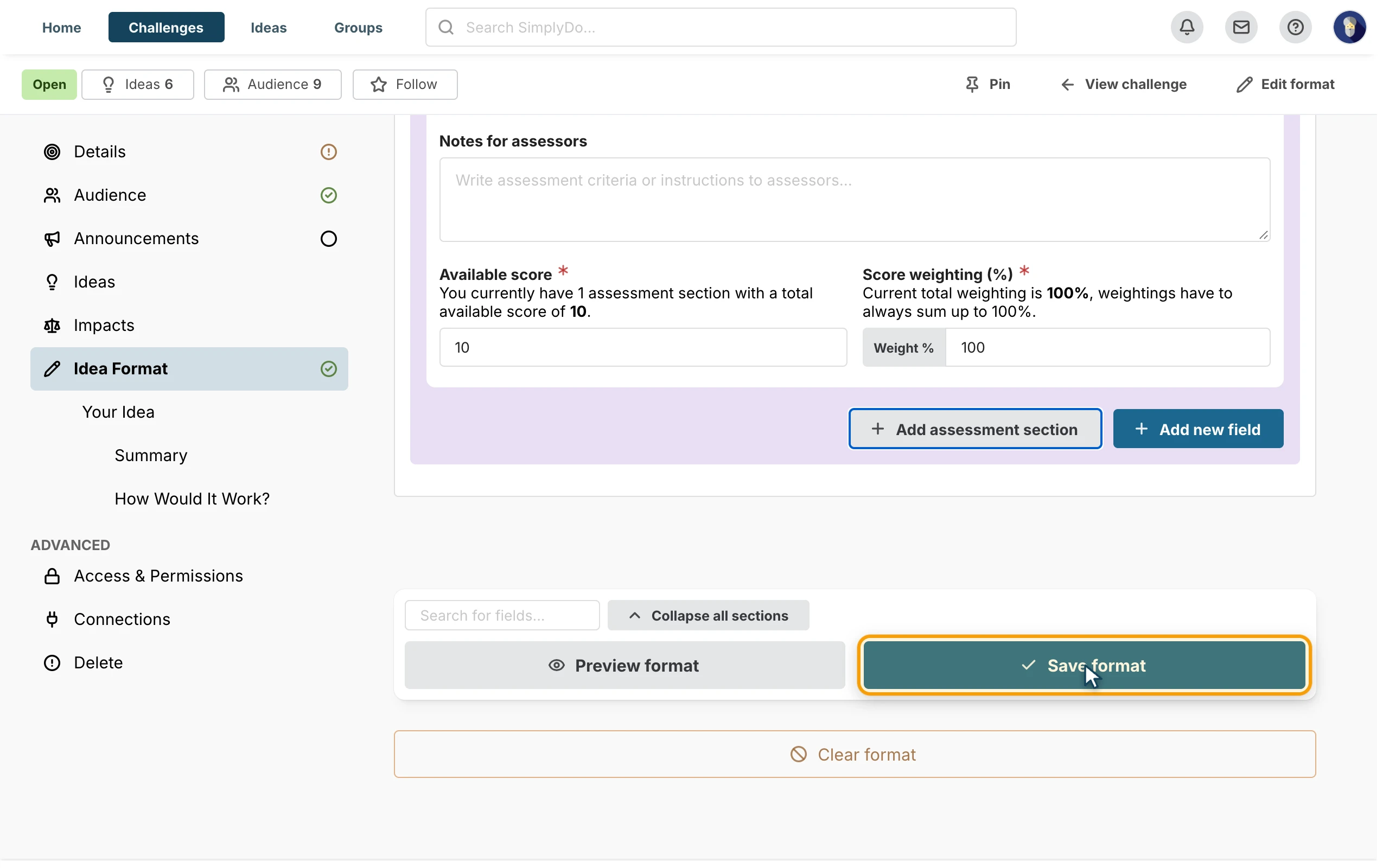Click the Search for fields box
Viewport: 1389px width, 868px height.
[502, 615]
